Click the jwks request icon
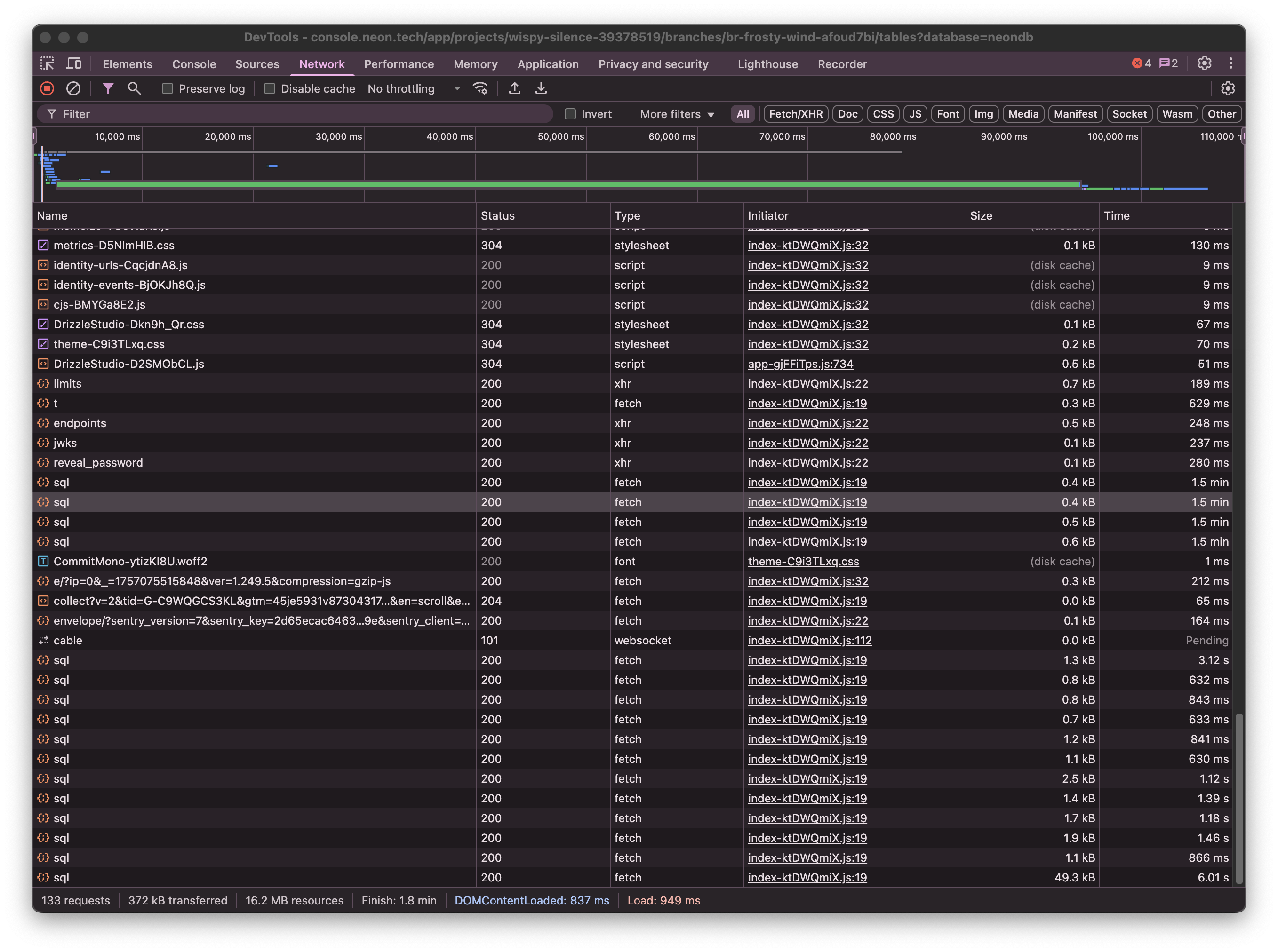The width and height of the screenshot is (1278, 952). click(x=43, y=443)
